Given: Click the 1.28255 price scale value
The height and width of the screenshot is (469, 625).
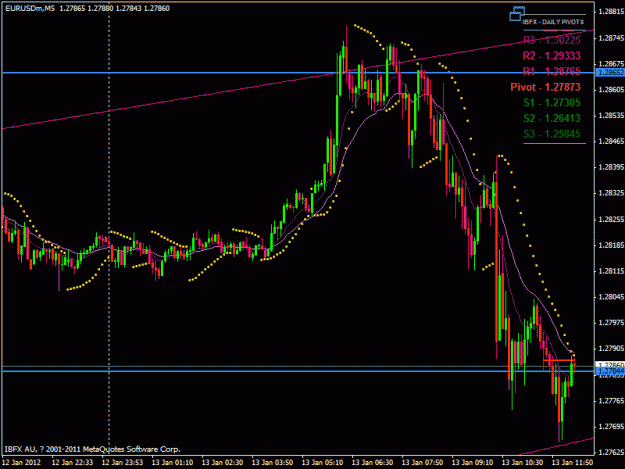Looking at the screenshot, I should click(x=611, y=219).
